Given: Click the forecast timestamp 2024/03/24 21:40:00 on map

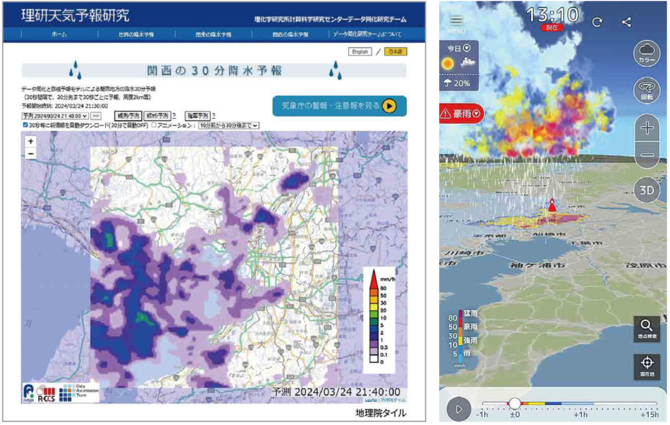Looking at the screenshot, I should tap(336, 392).
